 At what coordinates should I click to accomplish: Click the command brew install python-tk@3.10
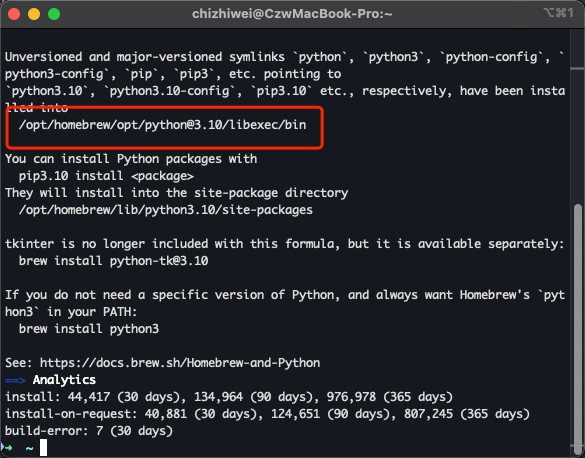point(113,261)
